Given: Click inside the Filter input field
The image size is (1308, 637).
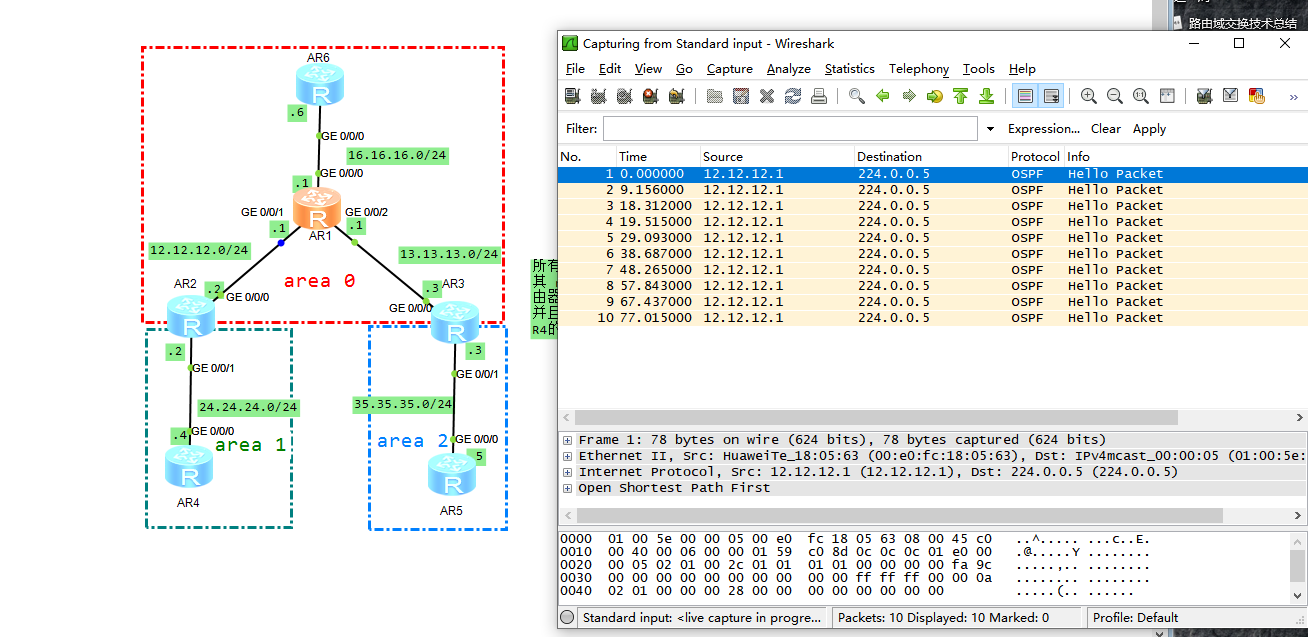Looking at the screenshot, I should (790, 128).
